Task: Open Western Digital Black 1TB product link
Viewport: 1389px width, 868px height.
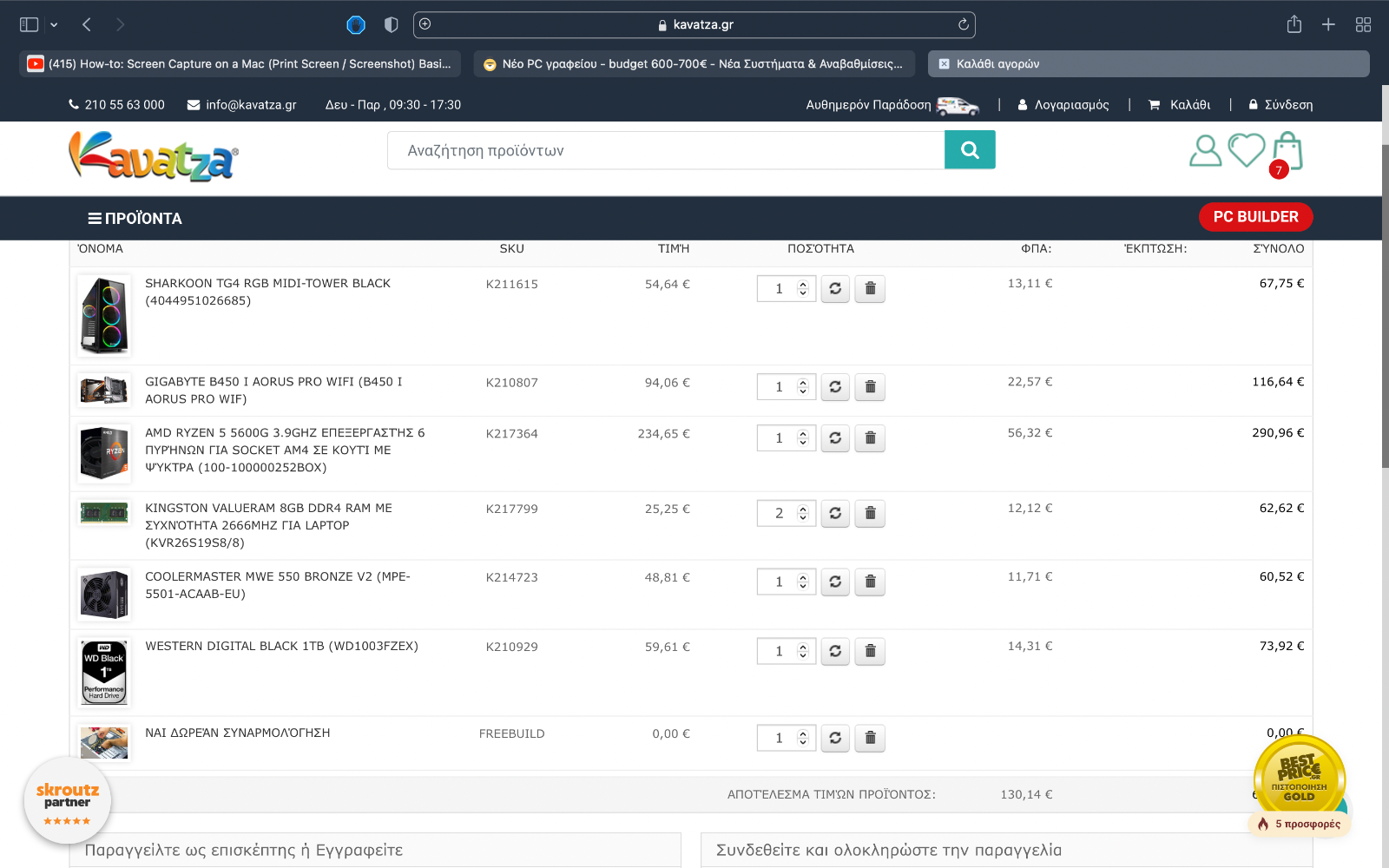Action: click(281, 646)
